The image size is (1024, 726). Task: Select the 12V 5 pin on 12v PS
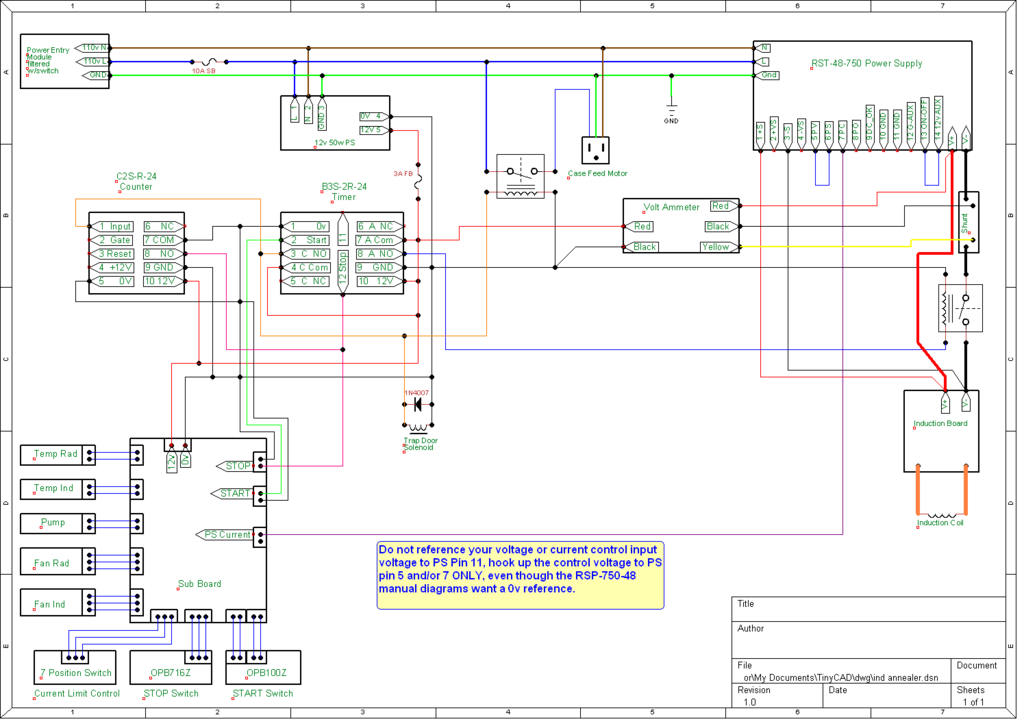[x=376, y=130]
